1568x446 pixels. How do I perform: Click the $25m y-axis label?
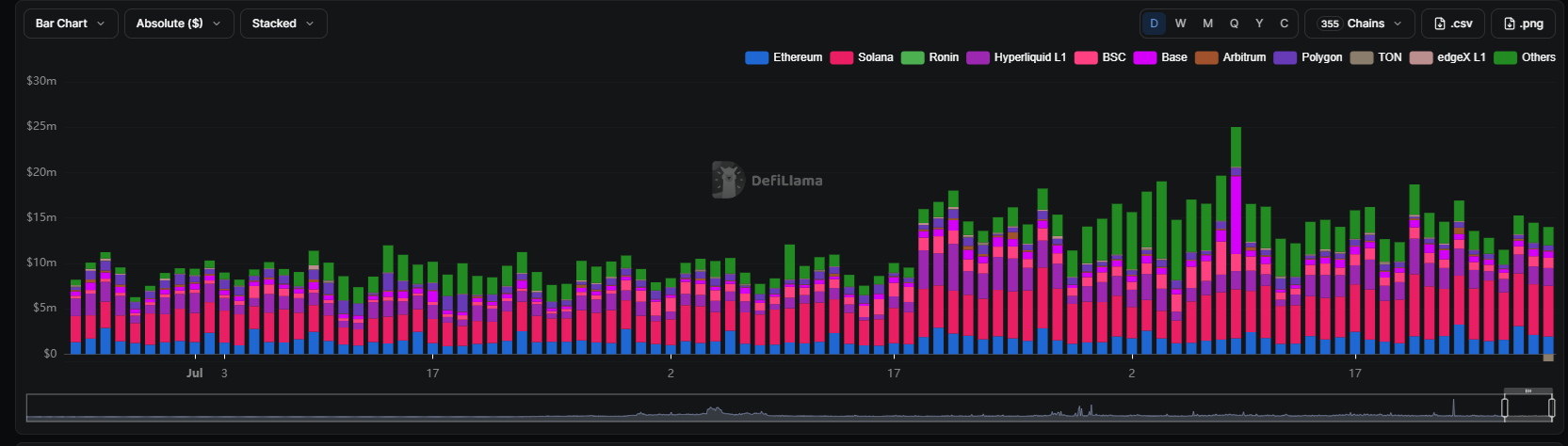41,126
